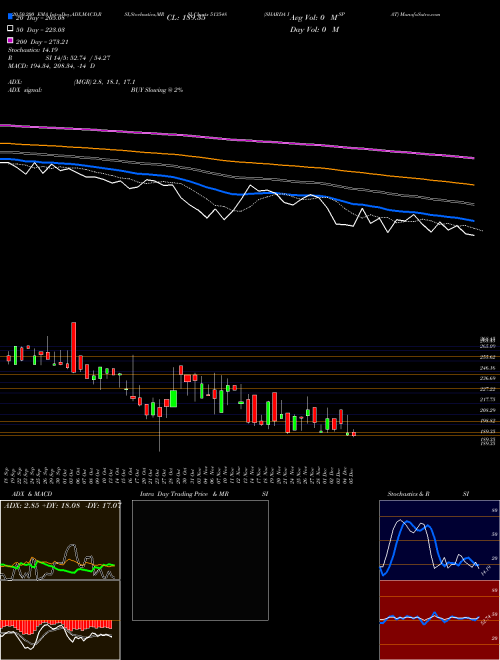Click the 'Stochastics & R' panel title
The width and height of the screenshot is (500, 660).
tap(408, 494)
